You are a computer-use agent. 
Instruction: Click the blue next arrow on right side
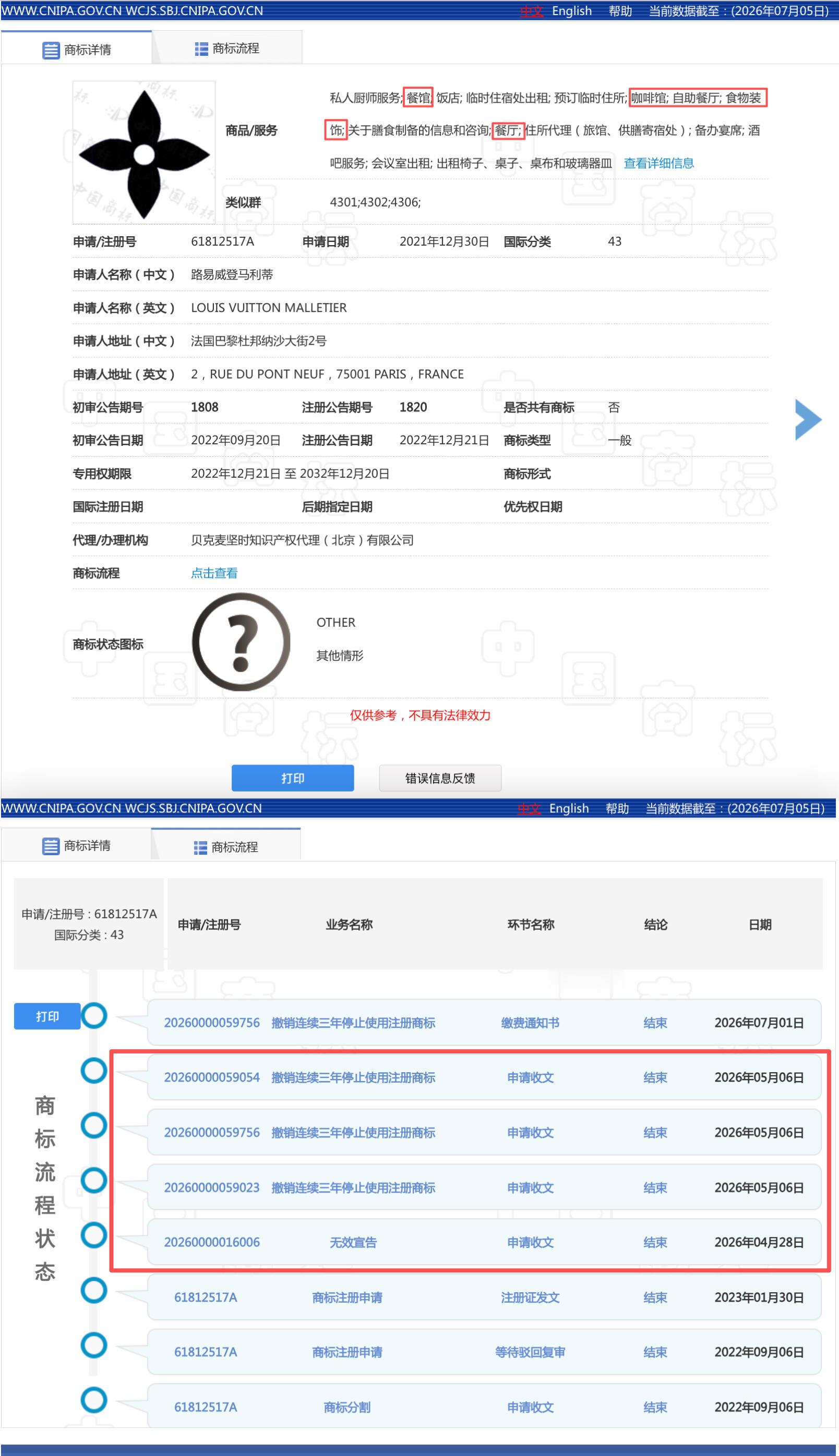(x=808, y=419)
